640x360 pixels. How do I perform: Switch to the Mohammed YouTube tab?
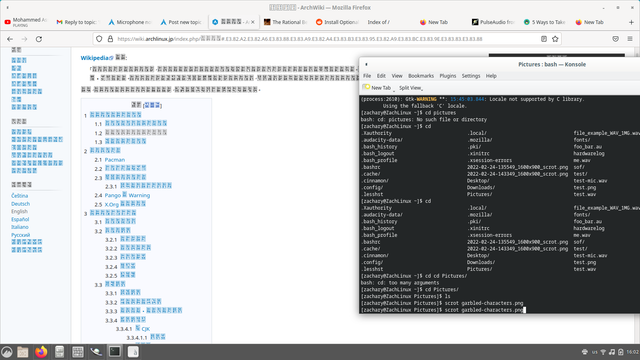(26, 22)
